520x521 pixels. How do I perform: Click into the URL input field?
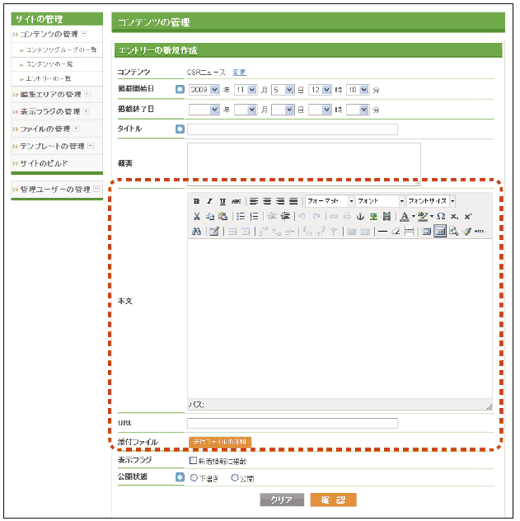(292, 423)
